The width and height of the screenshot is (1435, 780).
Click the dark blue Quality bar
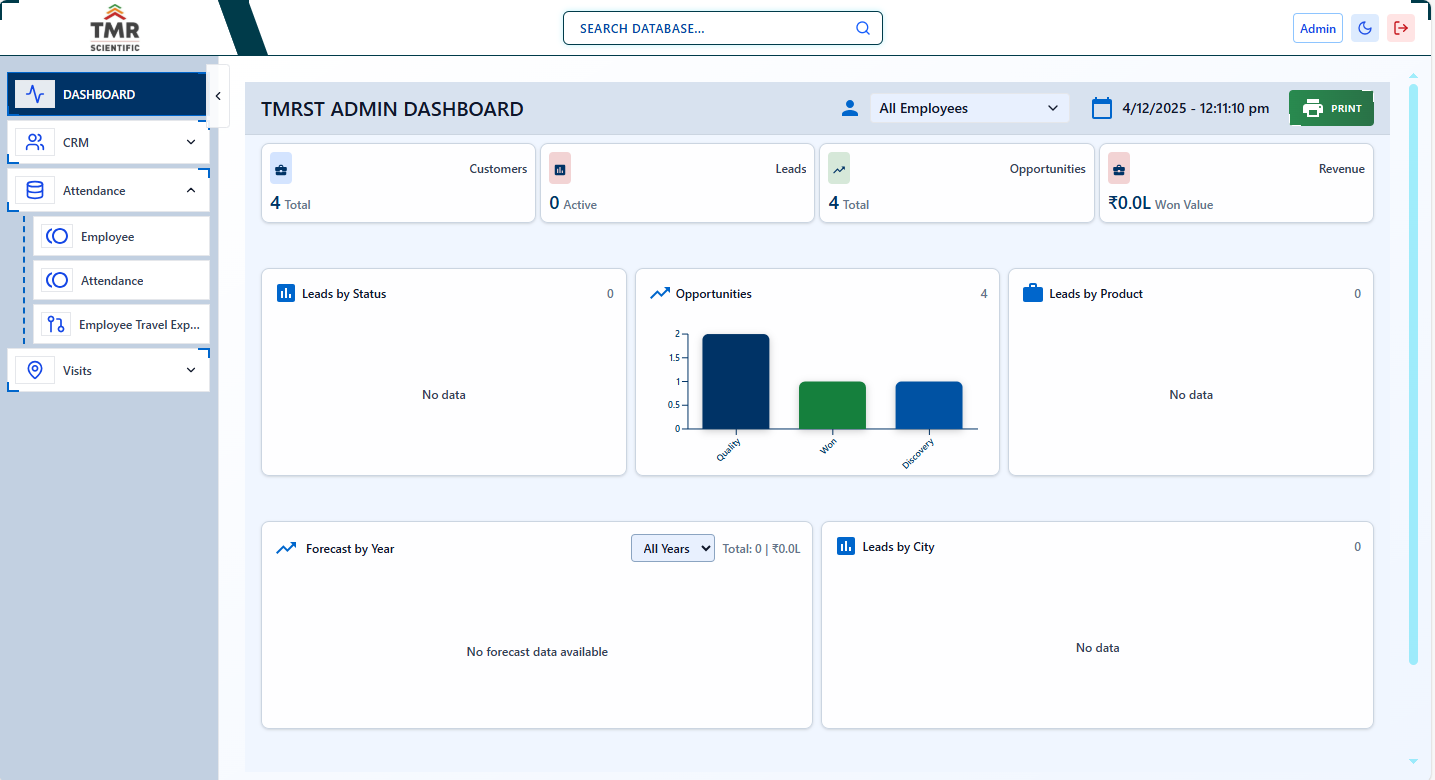click(x=735, y=381)
